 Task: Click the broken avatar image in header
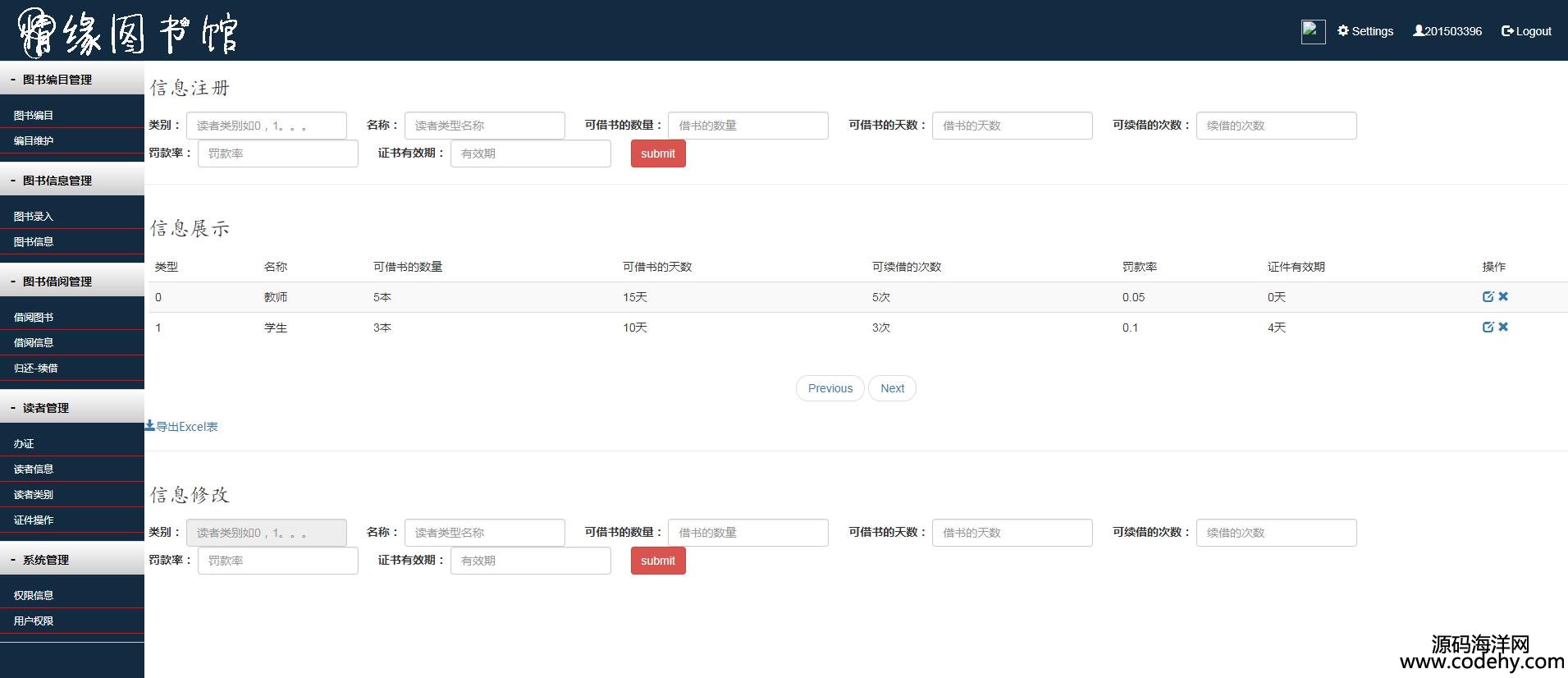point(1313,32)
